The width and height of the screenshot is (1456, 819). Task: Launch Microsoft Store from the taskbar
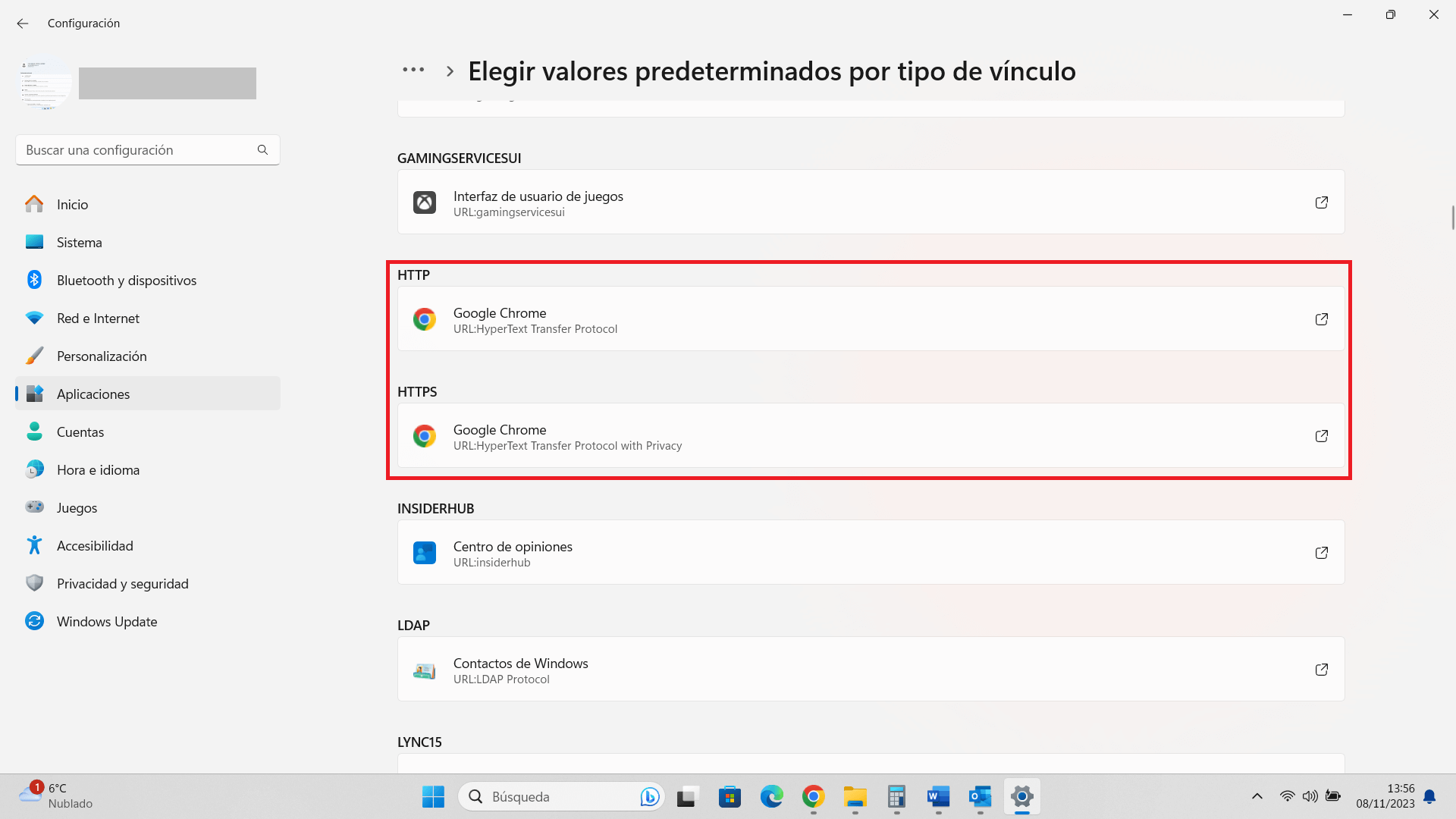coord(730,797)
